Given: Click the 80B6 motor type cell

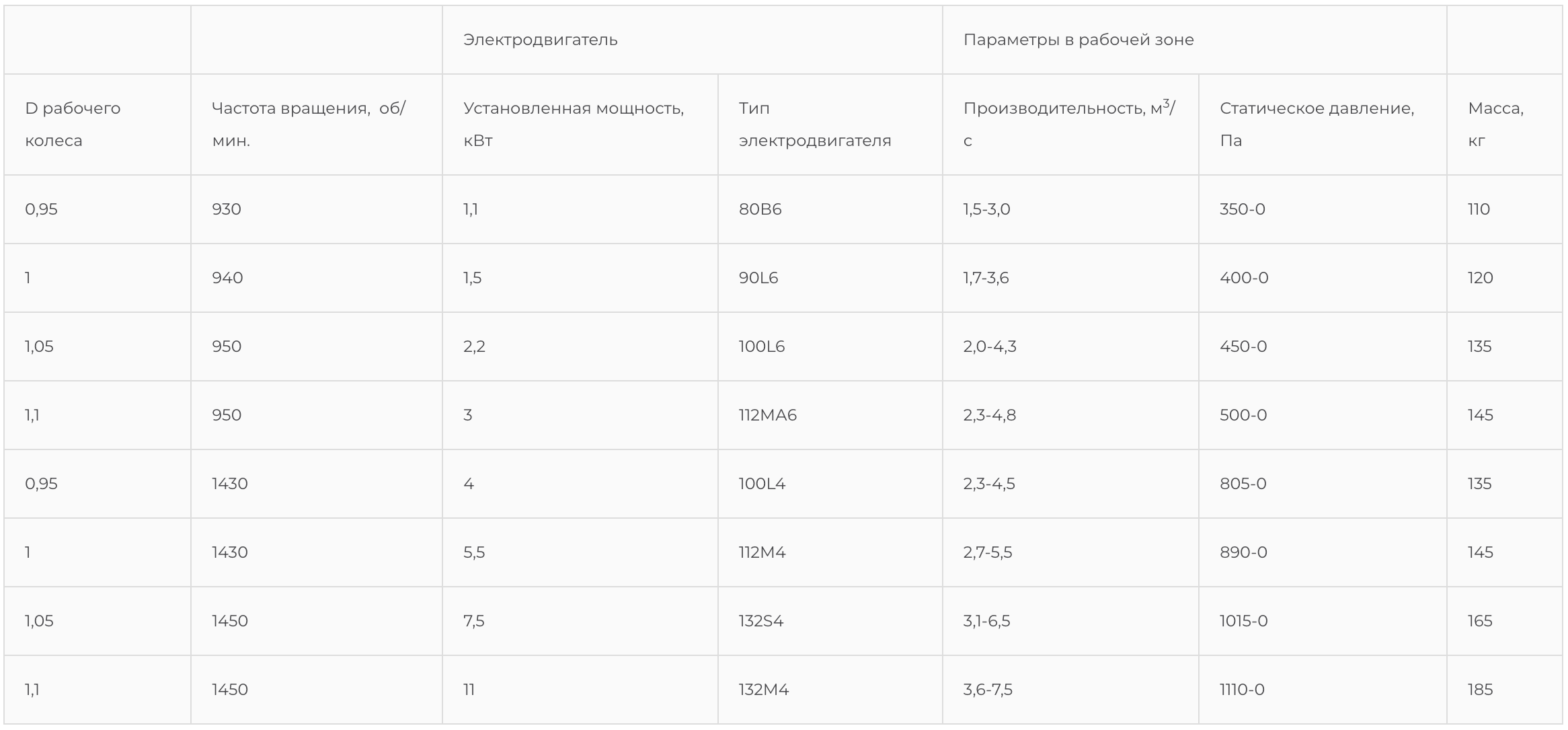Looking at the screenshot, I should 760,209.
